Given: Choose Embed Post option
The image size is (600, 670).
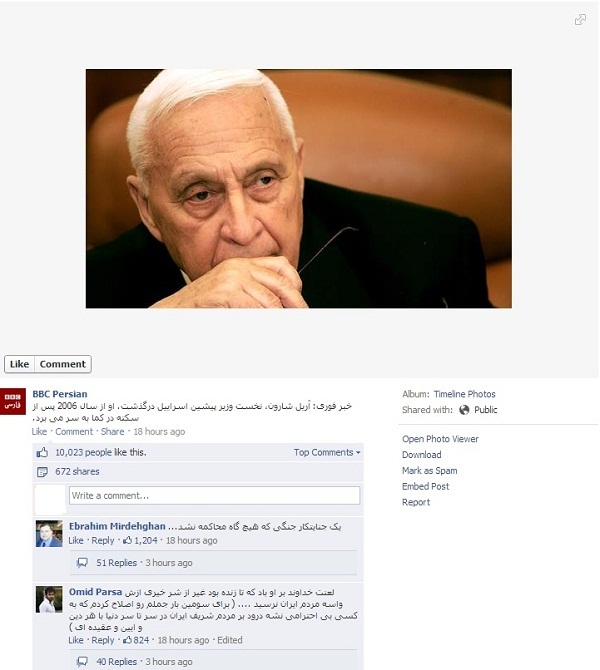Looking at the screenshot, I should click(425, 486).
